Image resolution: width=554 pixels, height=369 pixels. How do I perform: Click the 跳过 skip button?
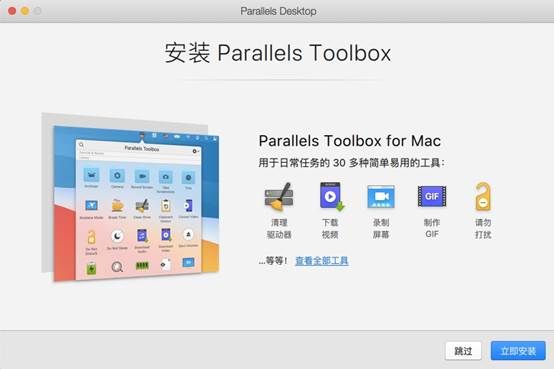pyautogui.click(x=463, y=351)
